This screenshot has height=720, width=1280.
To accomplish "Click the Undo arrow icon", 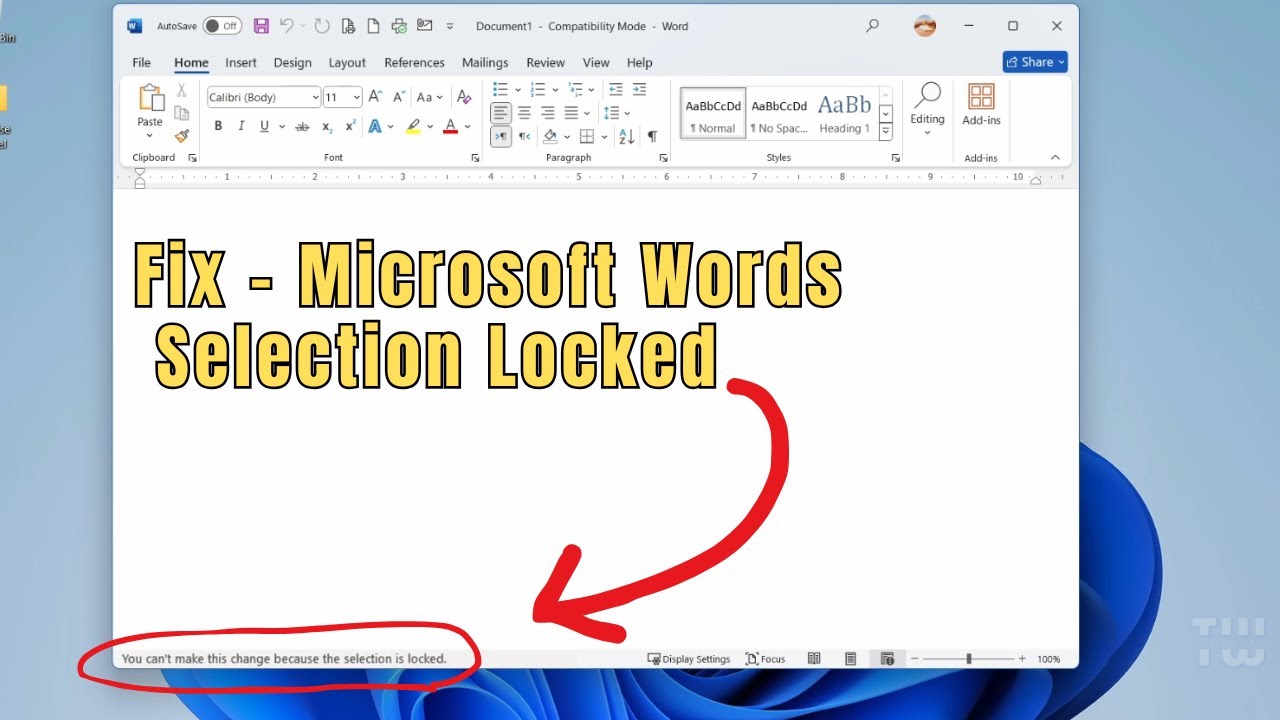I will [x=287, y=26].
